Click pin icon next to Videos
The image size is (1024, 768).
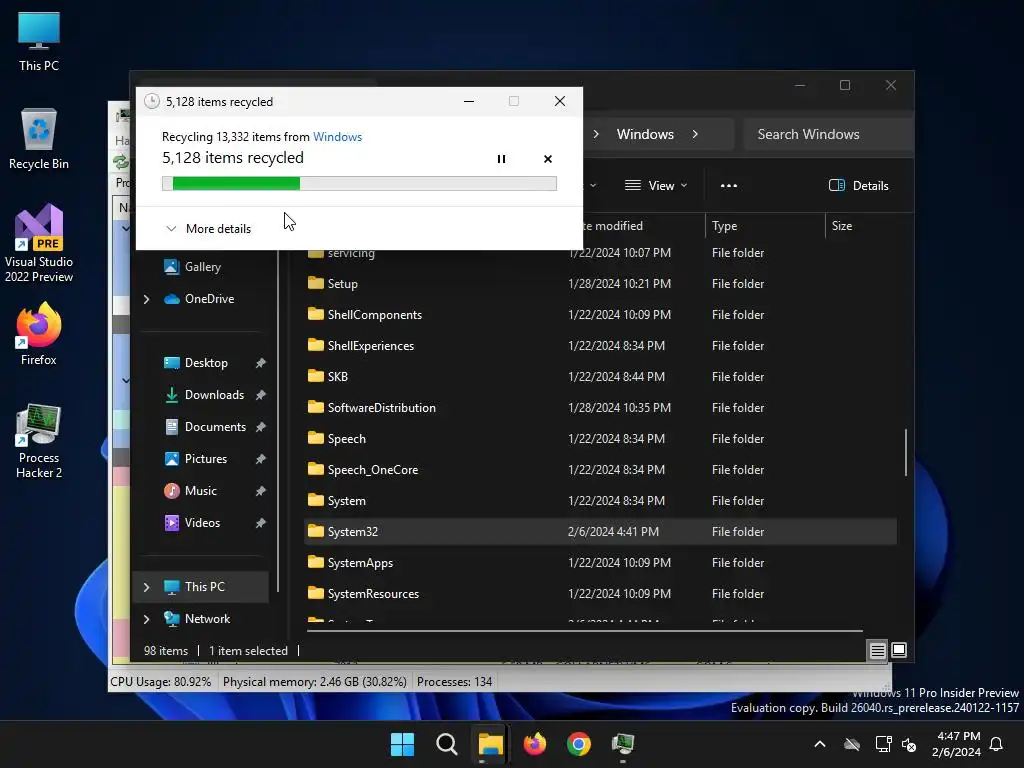261,523
